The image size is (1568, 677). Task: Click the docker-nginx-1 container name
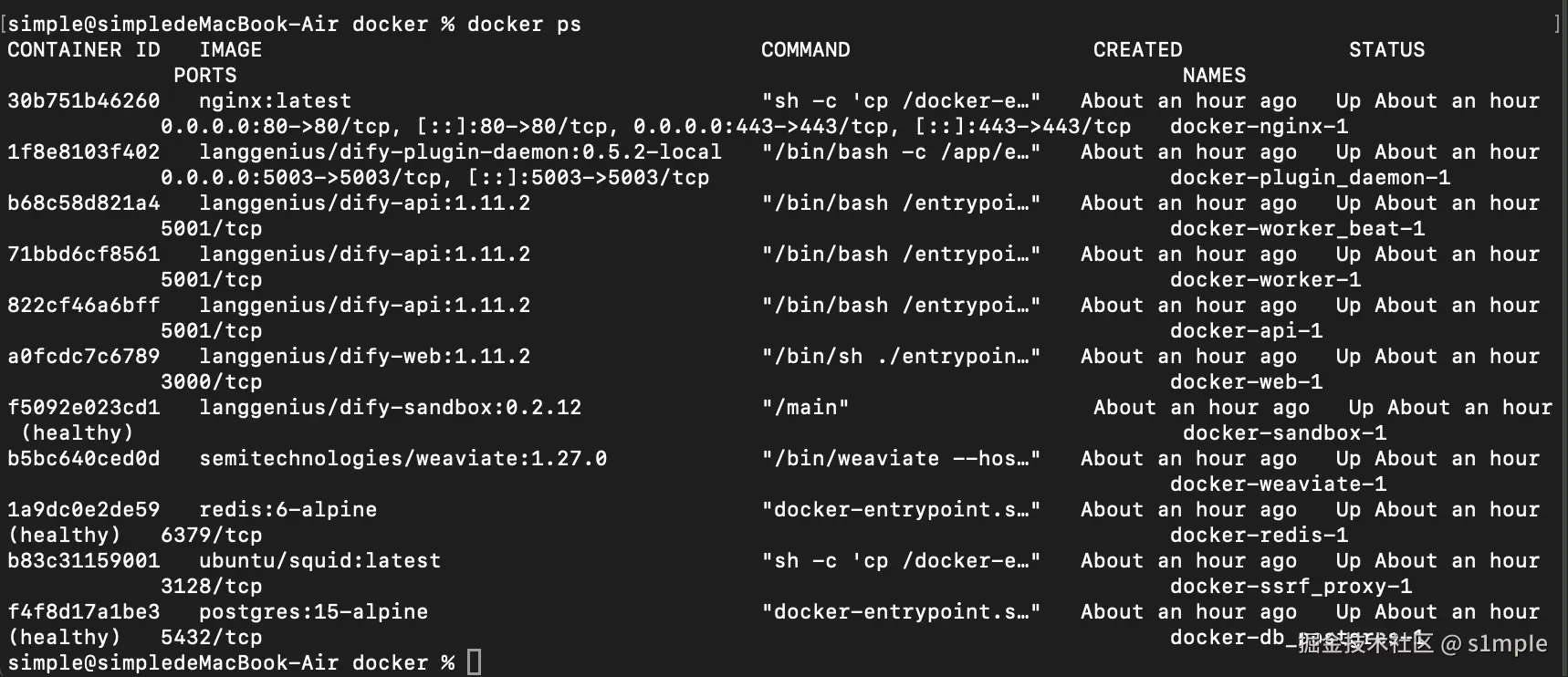click(x=1259, y=127)
